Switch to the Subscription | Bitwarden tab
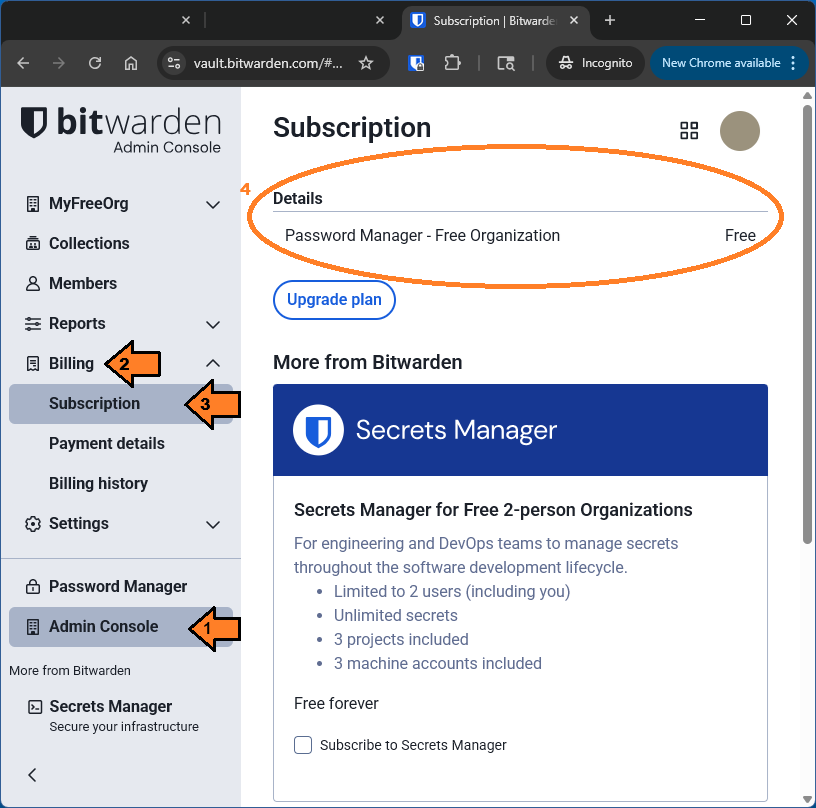Screen dimensions: 816x808 pos(495,21)
